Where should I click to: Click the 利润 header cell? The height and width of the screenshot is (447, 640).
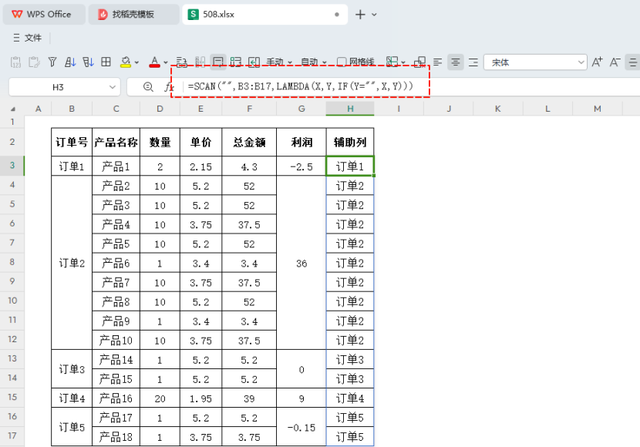pyautogui.click(x=302, y=142)
